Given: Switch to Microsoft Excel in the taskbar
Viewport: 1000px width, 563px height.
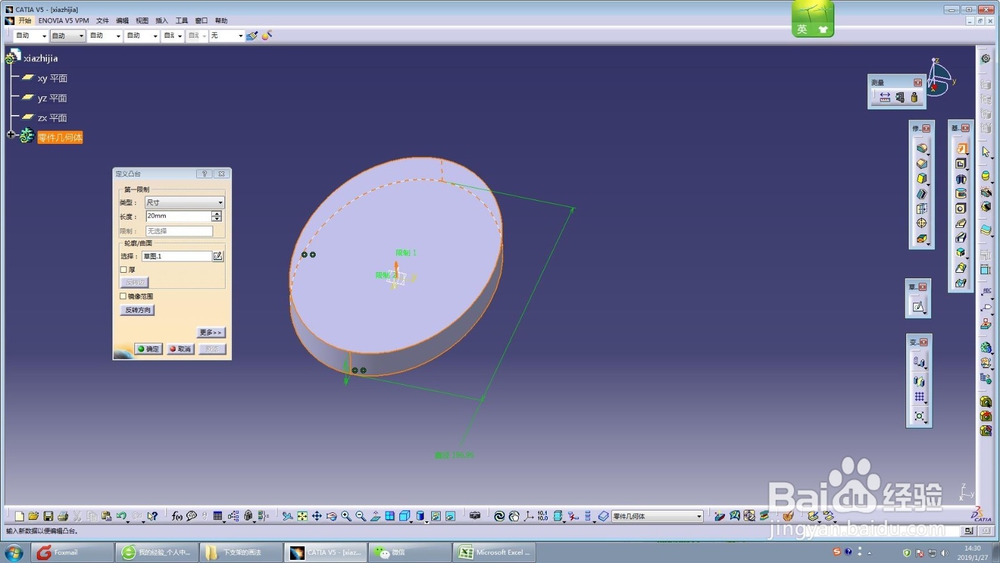Looking at the screenshot, I should point(495,552).
